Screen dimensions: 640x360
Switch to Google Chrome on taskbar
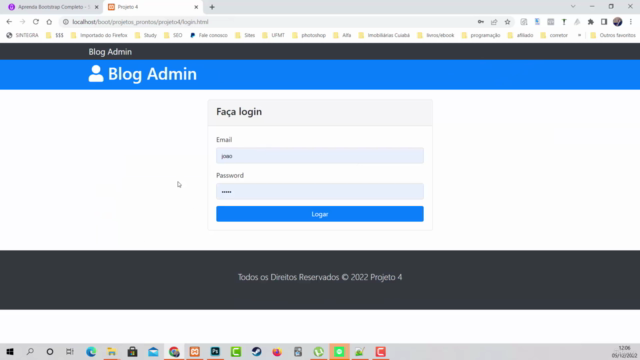[174, 351]
